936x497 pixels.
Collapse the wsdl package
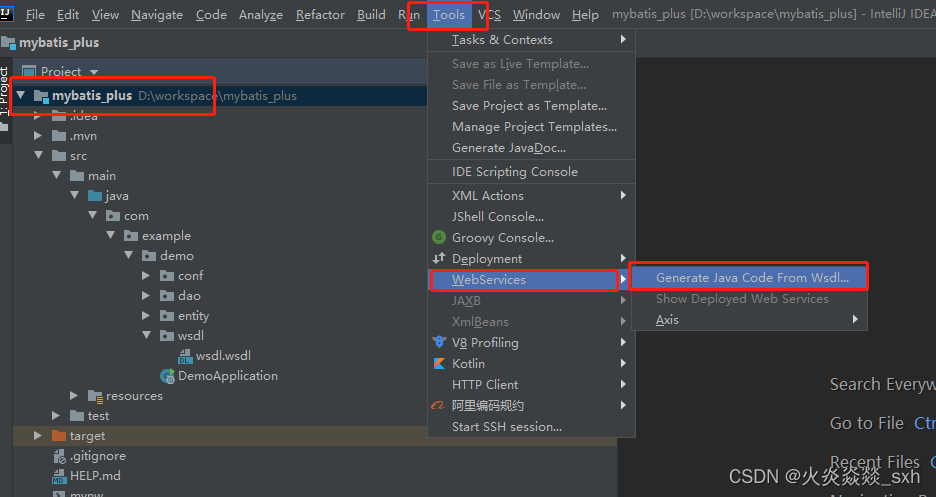146,336
